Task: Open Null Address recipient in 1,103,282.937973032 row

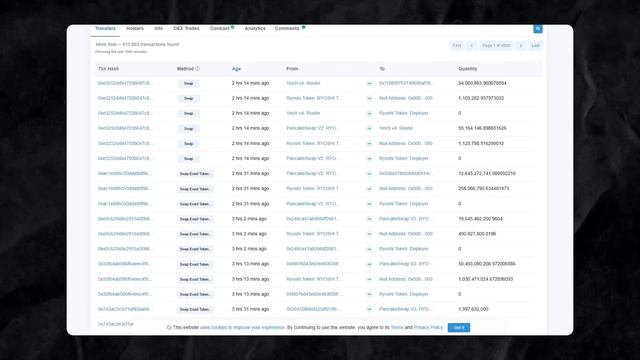Action: click(x=406, y=98)
